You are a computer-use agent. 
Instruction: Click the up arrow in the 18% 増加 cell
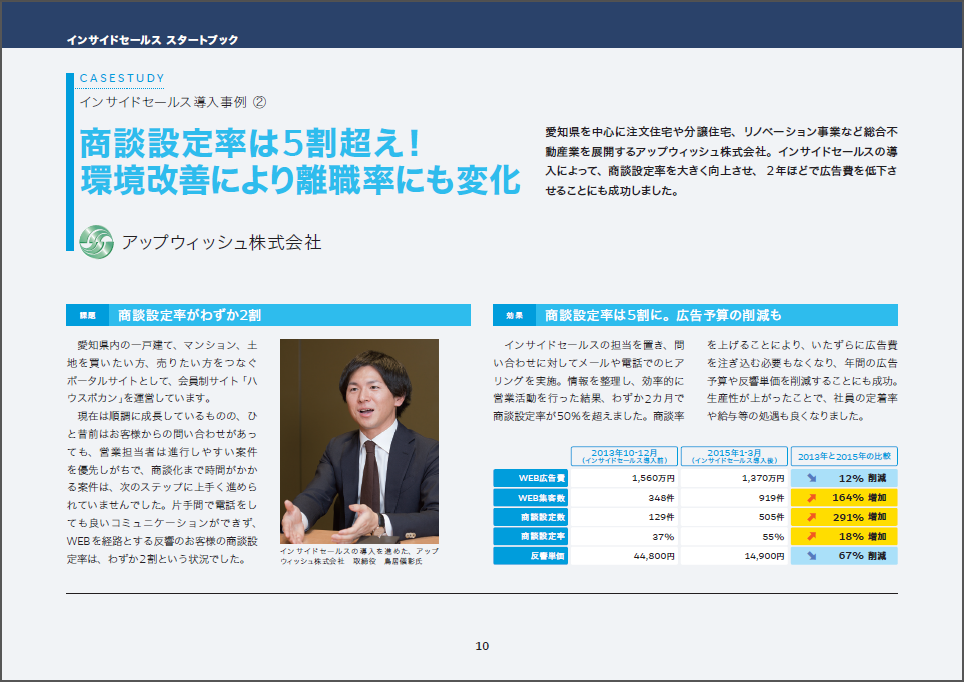tap(812, 536)
